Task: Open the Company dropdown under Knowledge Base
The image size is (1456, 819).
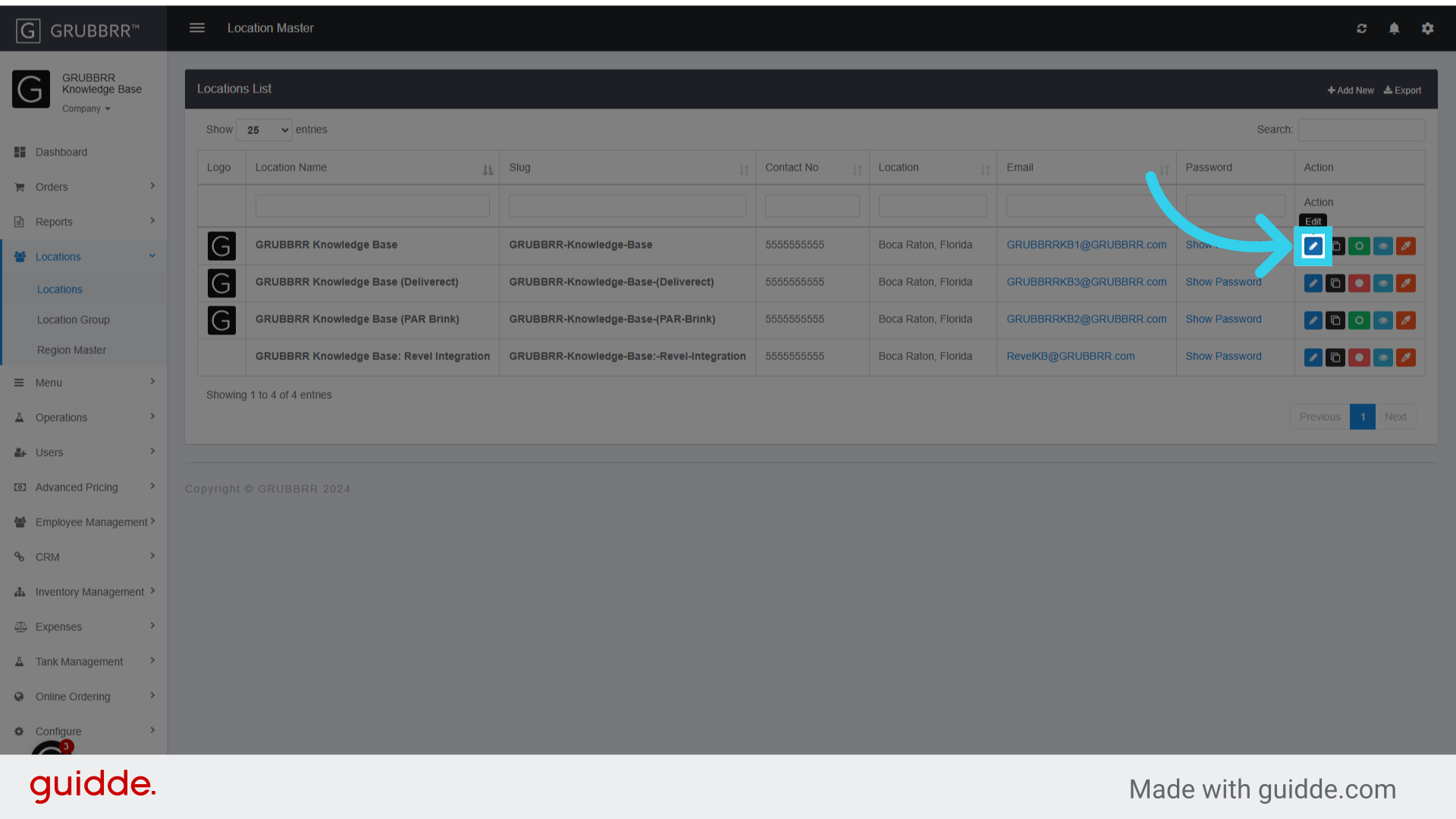Action: click(x=86, y=108)
